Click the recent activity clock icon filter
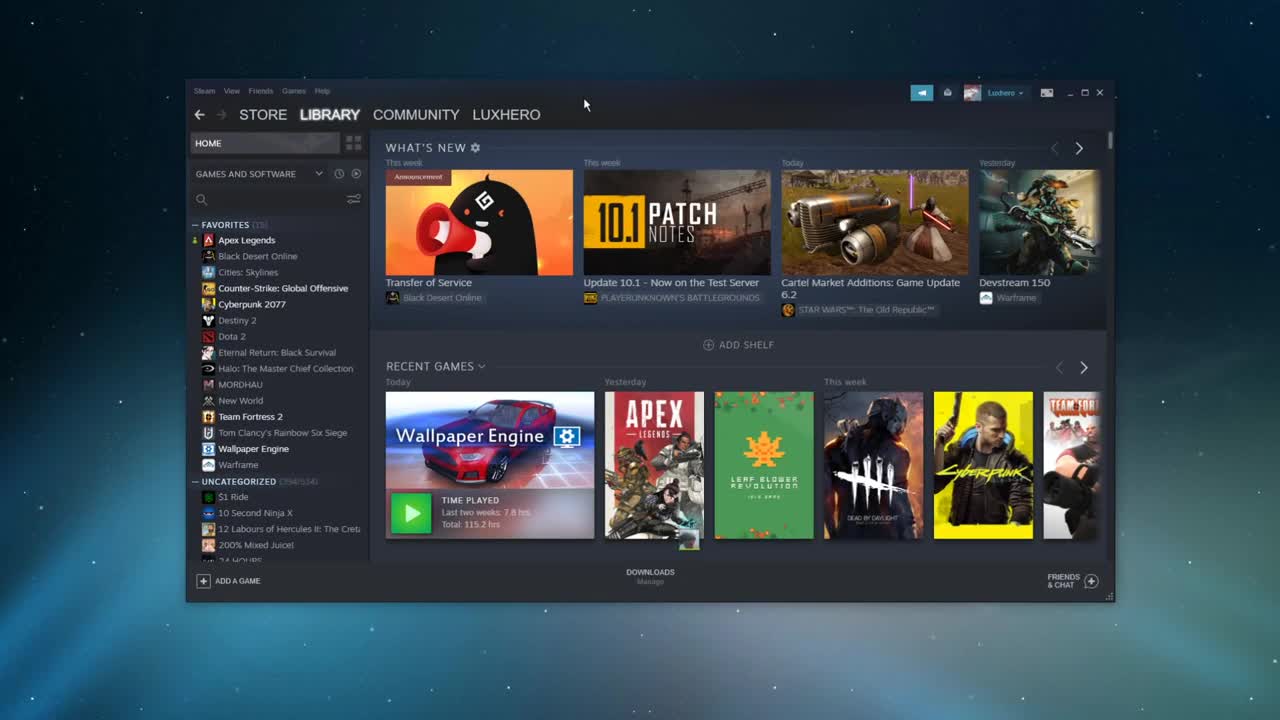1280x720 pixels. (339, 174)
